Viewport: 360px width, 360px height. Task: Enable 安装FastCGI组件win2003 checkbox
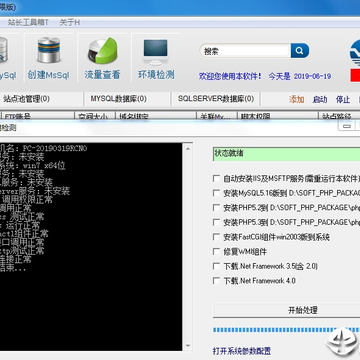pyautogui.click(x=216, y=237)
